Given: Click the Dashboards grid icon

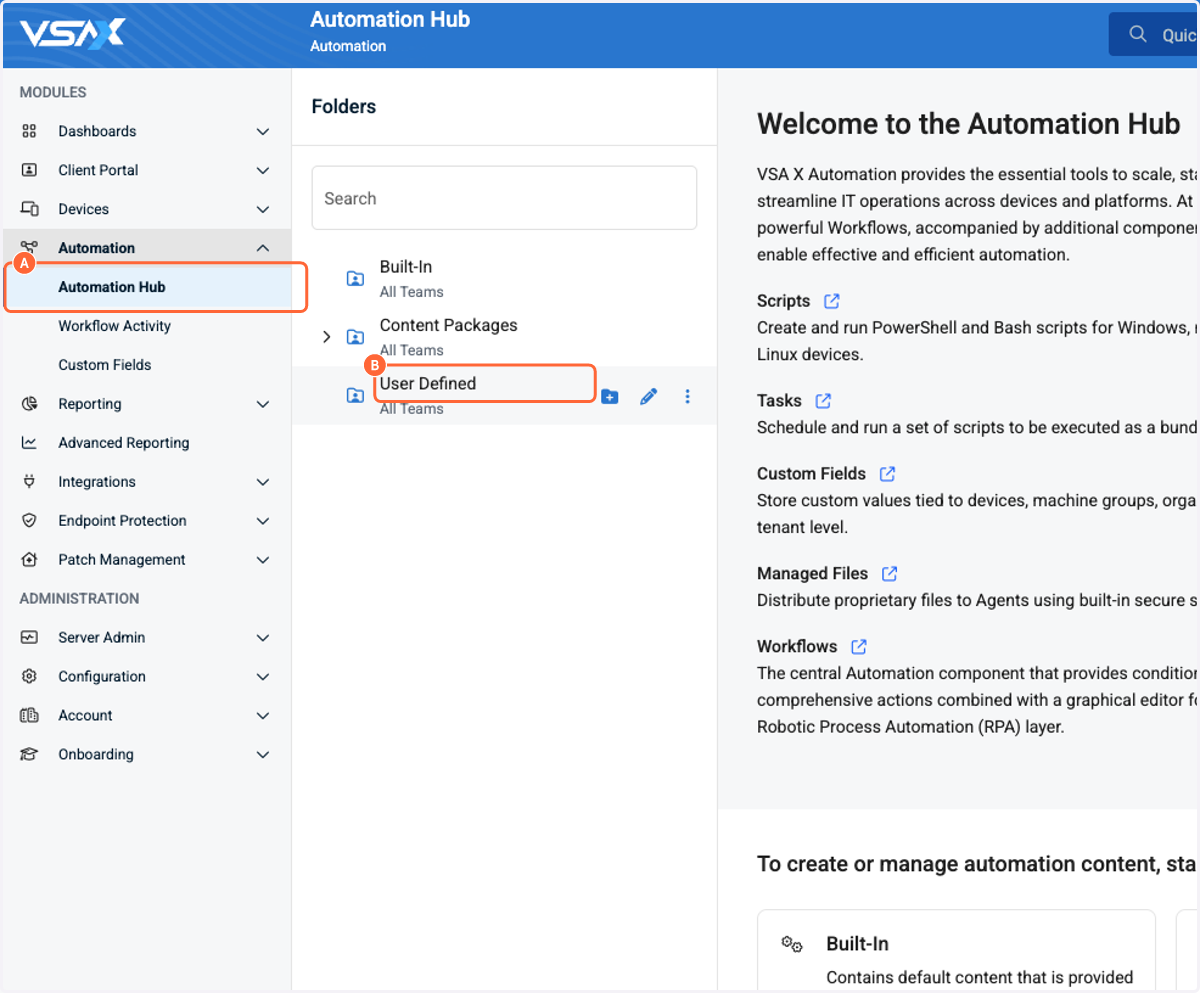Looking at the screenshot, I should pos(29,131).
